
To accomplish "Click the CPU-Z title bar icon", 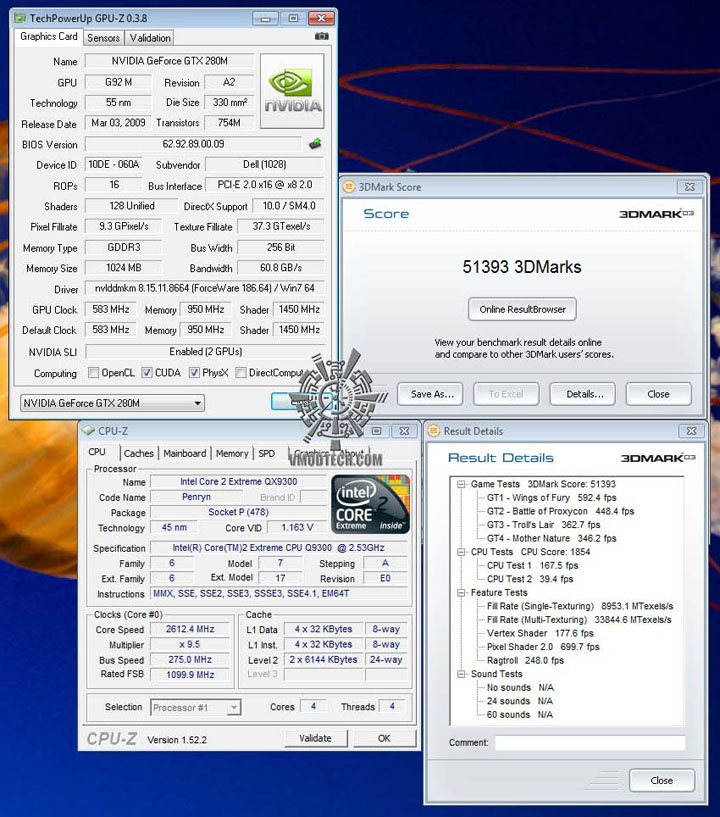I will 88,431.
